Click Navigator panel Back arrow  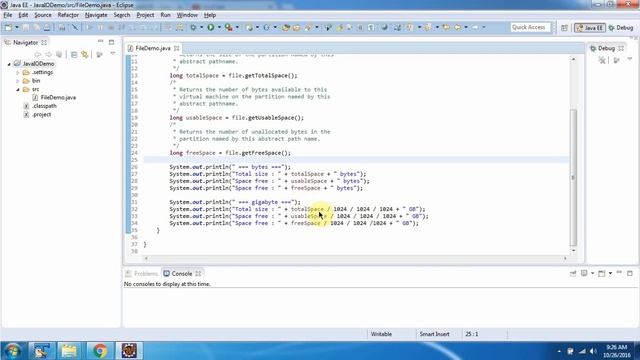click(x=38, y=54)
